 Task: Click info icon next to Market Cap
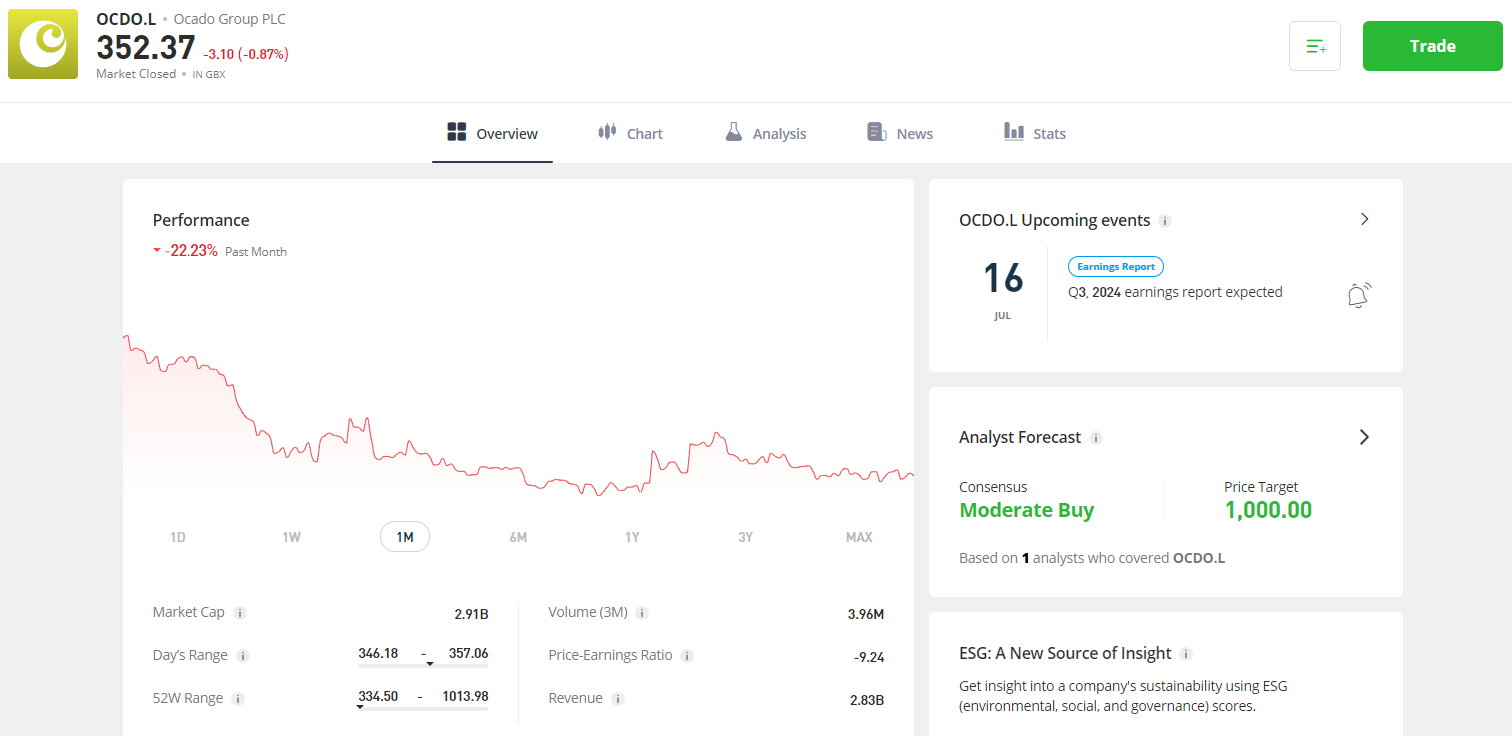pyautogui.click(x=240, y=613)
